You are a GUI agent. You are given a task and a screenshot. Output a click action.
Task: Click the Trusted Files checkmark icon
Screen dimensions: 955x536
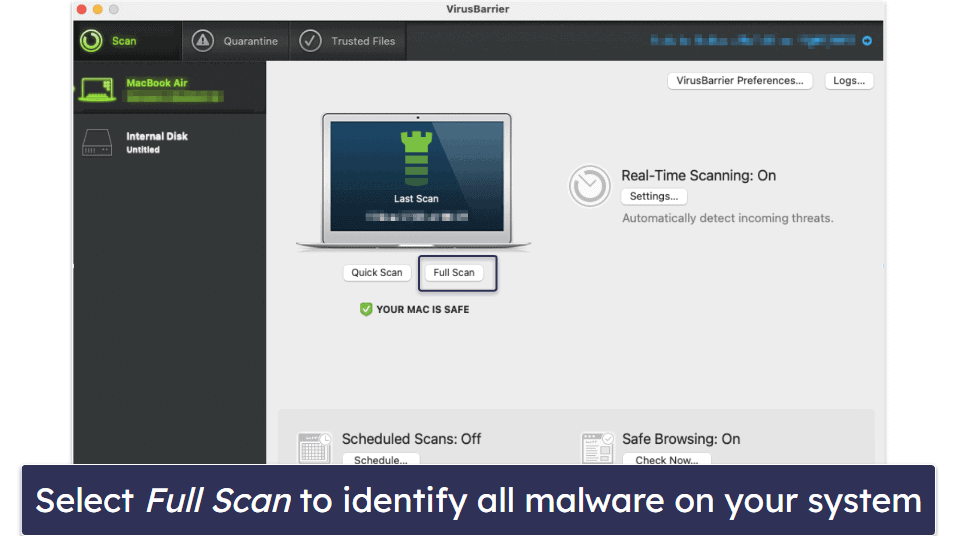(x=310, y=41)
